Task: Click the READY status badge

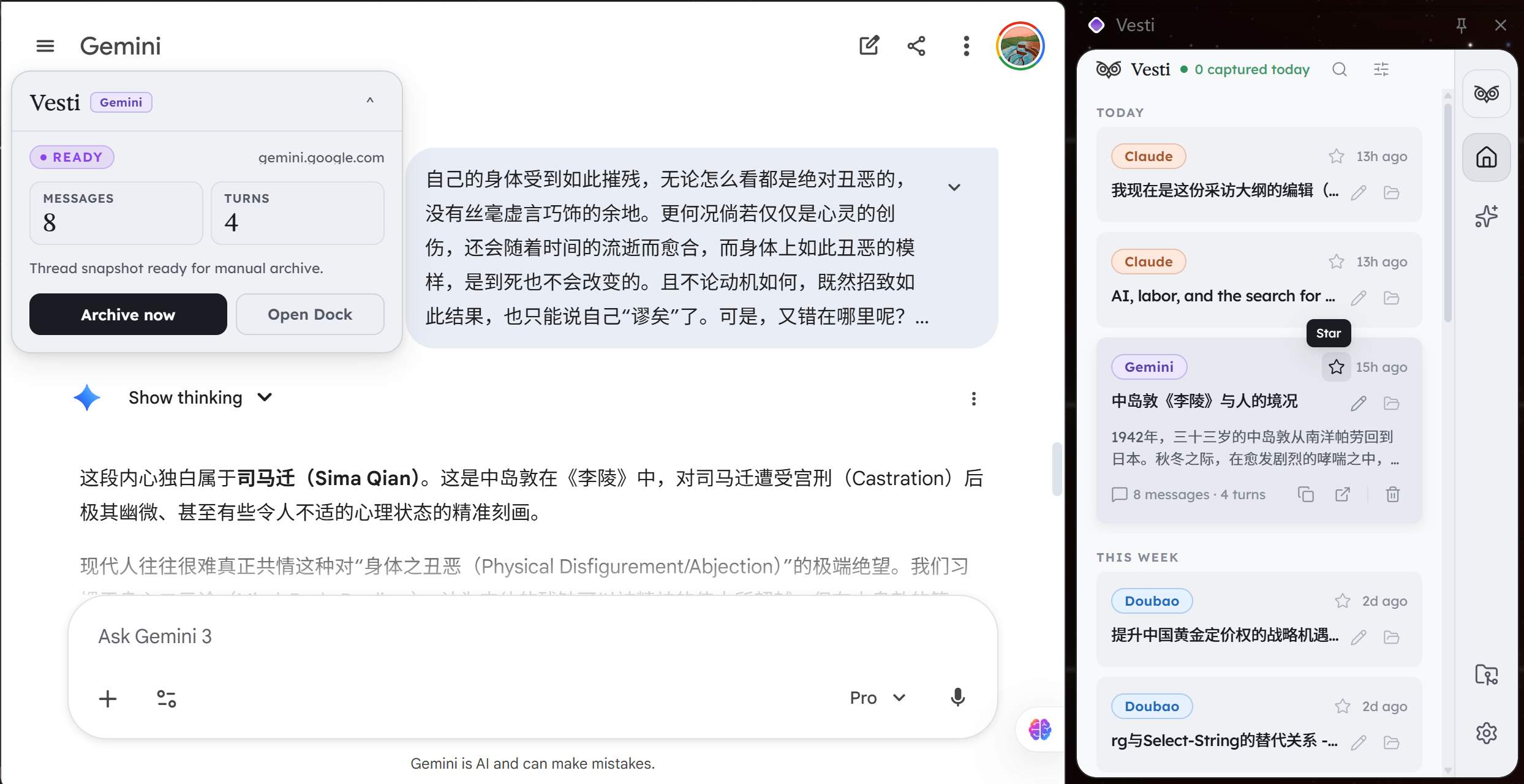Action: [x=72, y=157]
